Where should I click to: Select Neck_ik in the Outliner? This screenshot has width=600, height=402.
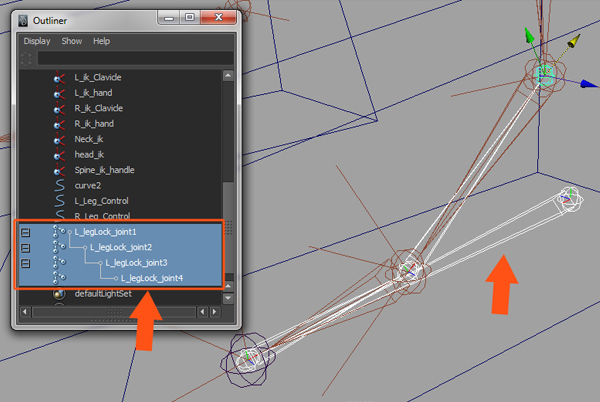tap(89, 139)
